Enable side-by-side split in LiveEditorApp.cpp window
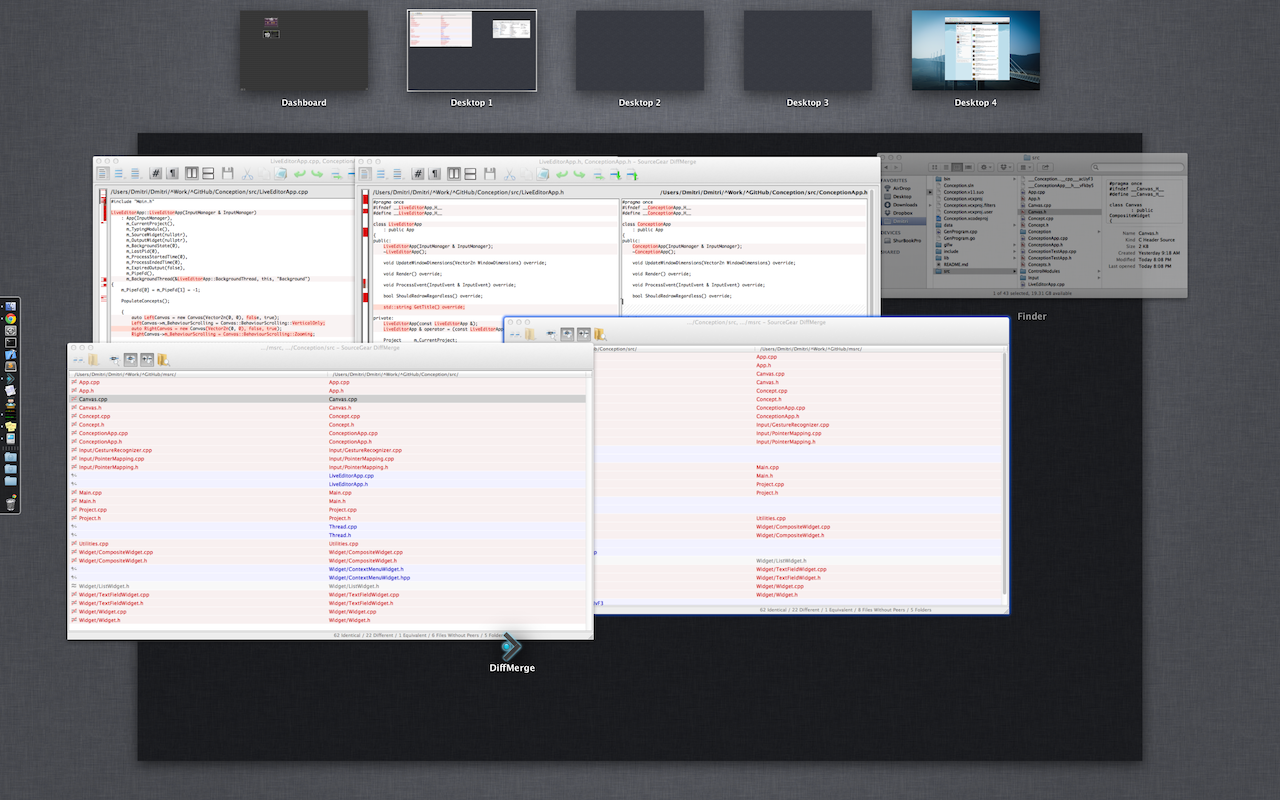The width and height of the screenshot is (1280, 800). tap(191, 173)
